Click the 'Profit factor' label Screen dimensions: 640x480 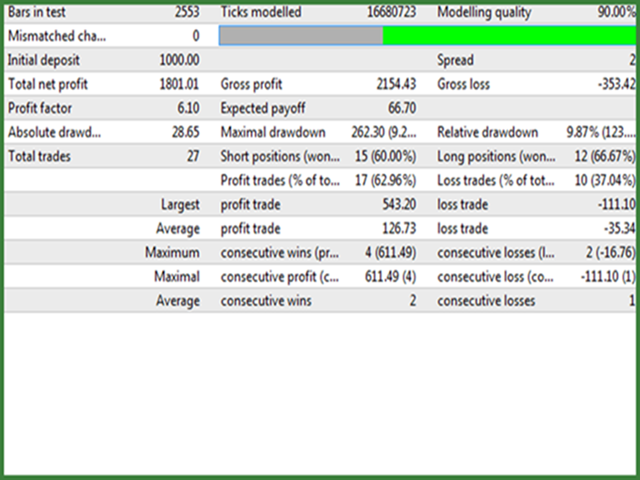click(40, 108)
